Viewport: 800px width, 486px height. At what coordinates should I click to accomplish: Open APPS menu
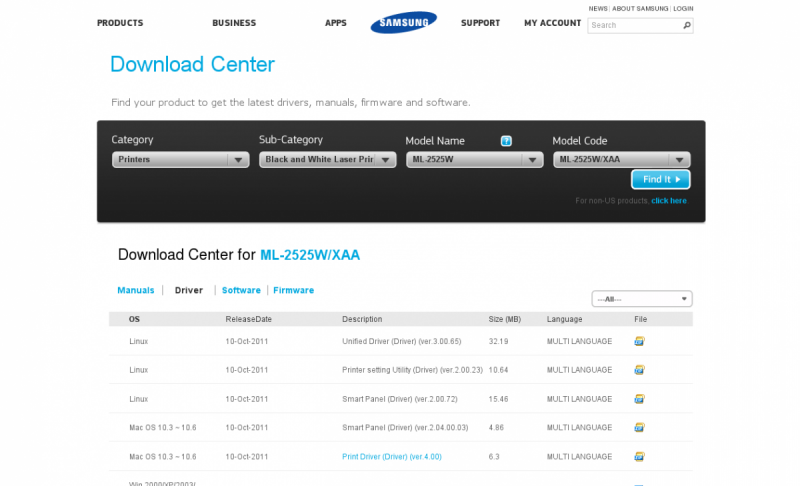pyautogui.click(x=336, y=23)
